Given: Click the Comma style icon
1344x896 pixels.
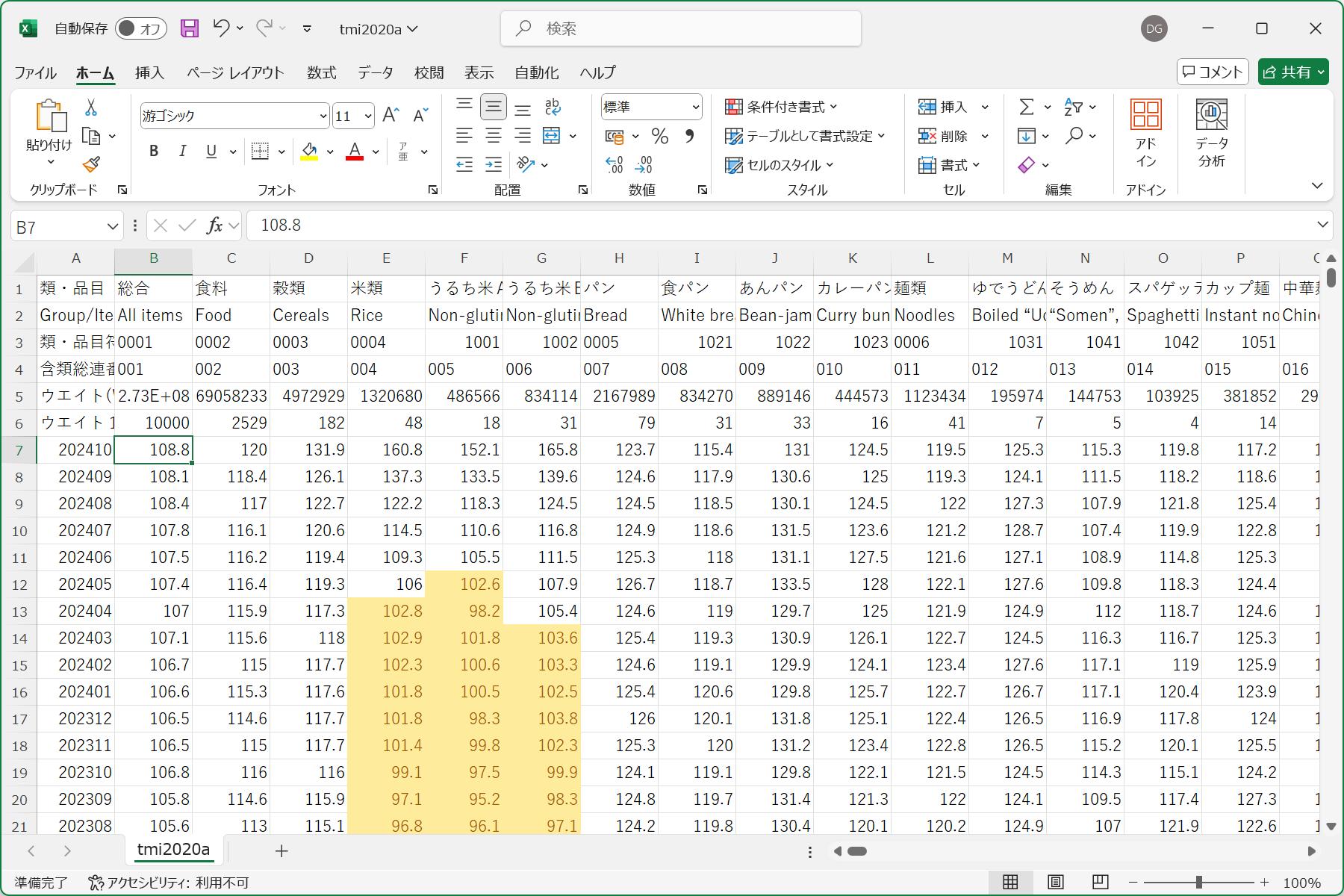Looking at the screenshot, I should point(689,136).
